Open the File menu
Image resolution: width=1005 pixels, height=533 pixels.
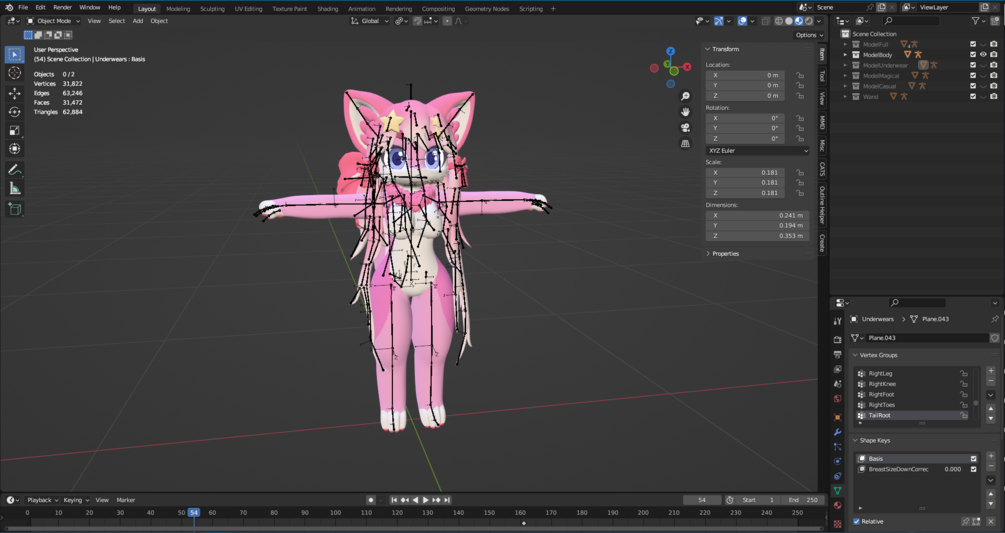coord(23,8)
